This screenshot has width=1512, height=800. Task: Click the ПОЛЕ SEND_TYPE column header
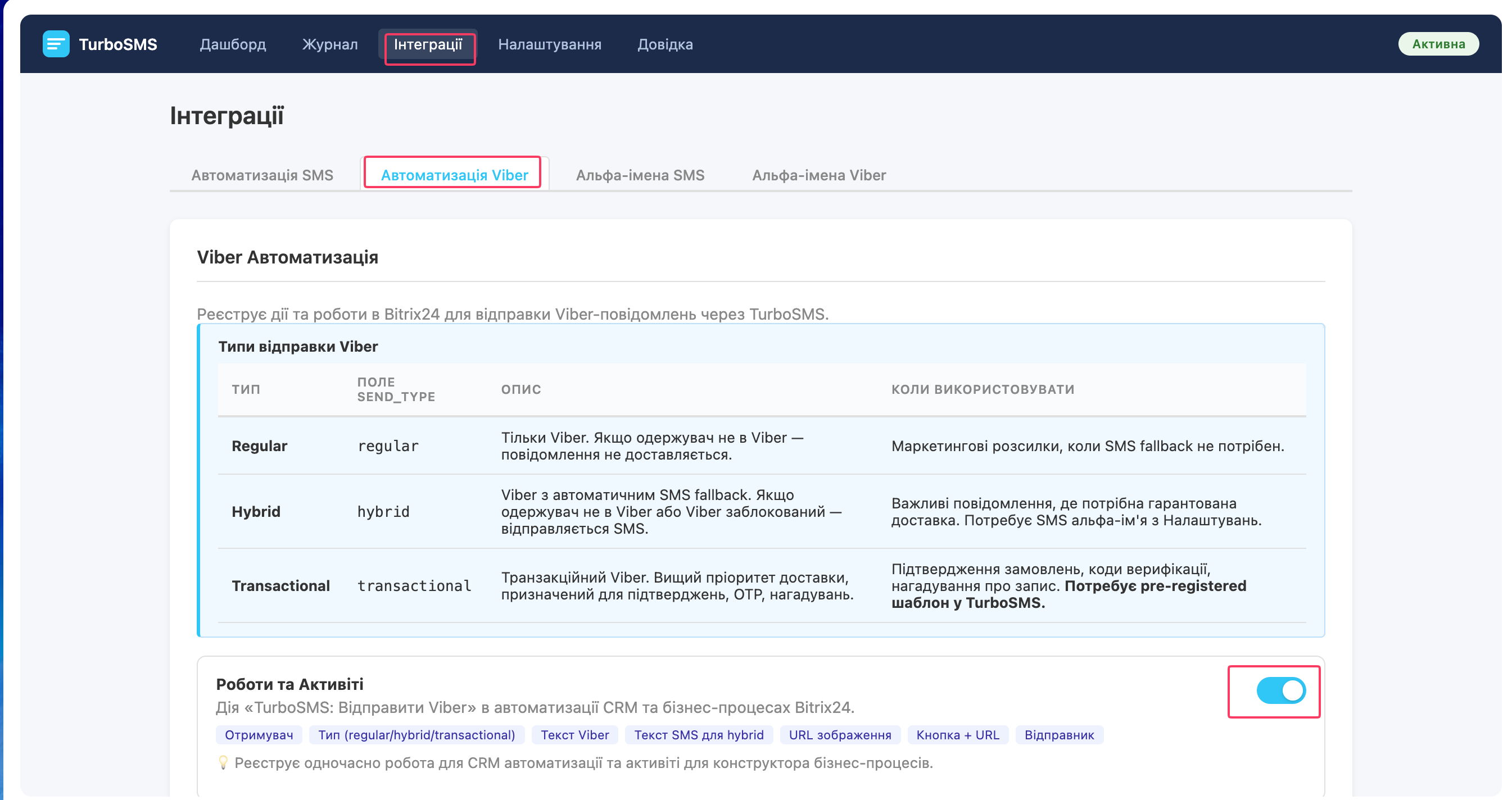396,389
